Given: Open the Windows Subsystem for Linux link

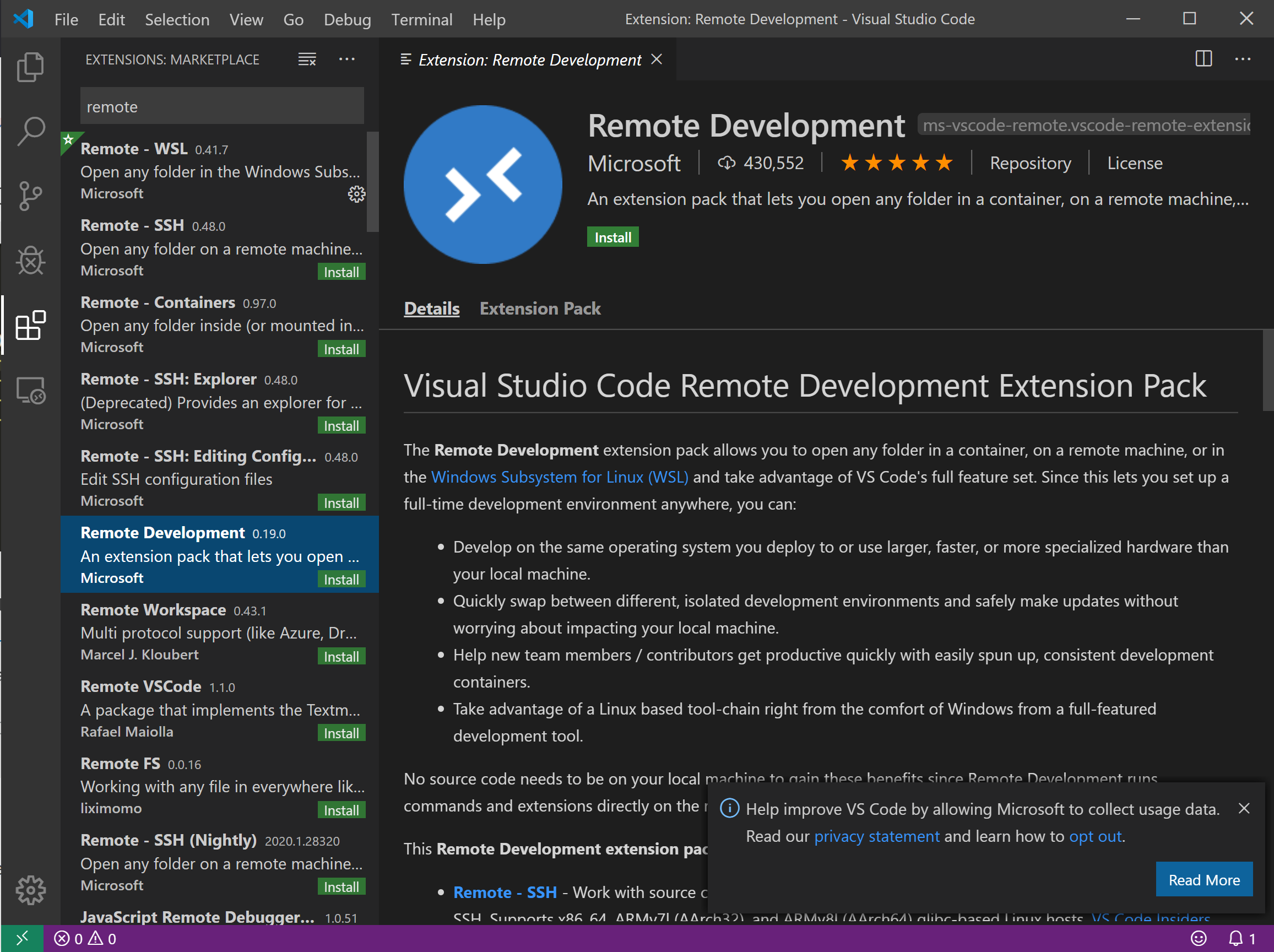Looking at the screenshot, I should click(x=559, y=477).
